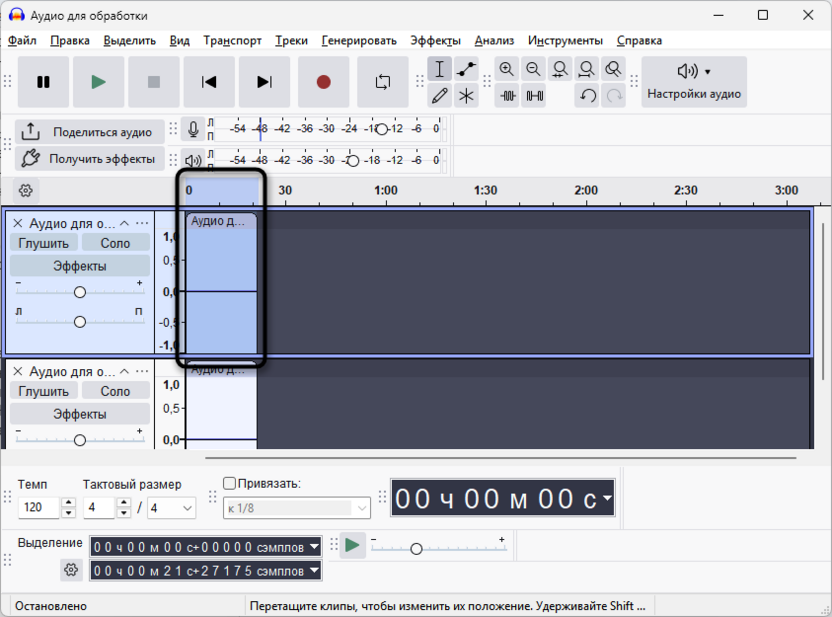
Task: Select the Envelope tool
Action: [x=466, y=69]
